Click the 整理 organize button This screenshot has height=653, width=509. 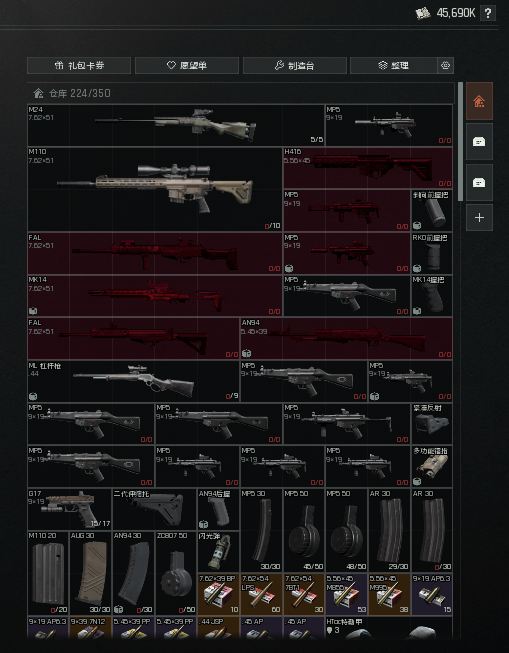pyautogui.click(x=394, y=65)
